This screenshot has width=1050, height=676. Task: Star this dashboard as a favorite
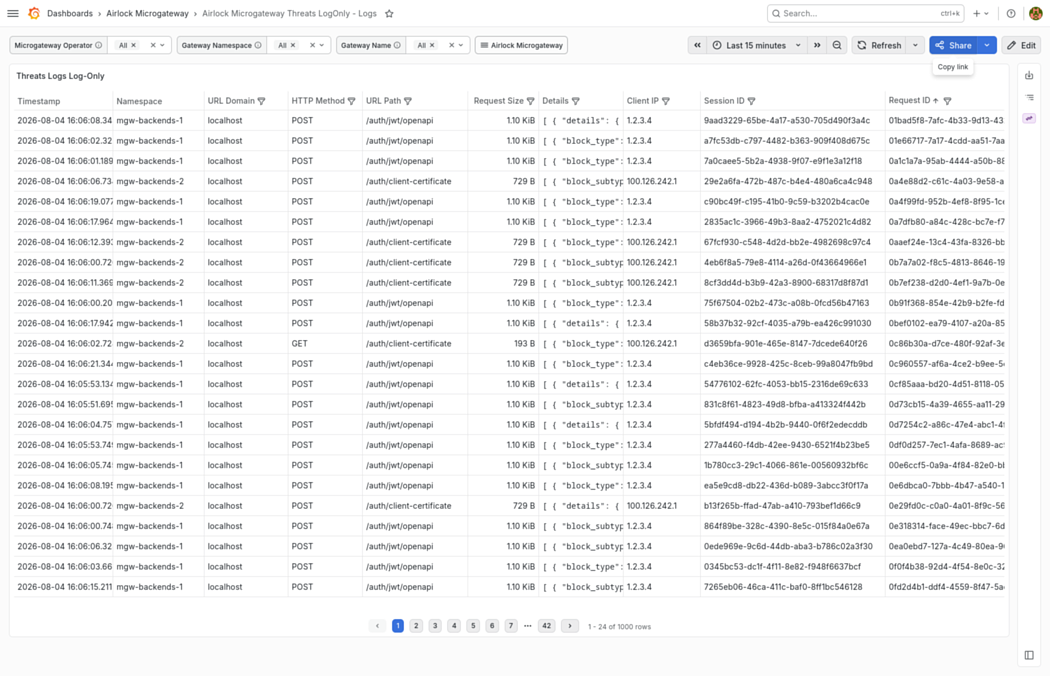pyautogui.click(x=389, y=13)
